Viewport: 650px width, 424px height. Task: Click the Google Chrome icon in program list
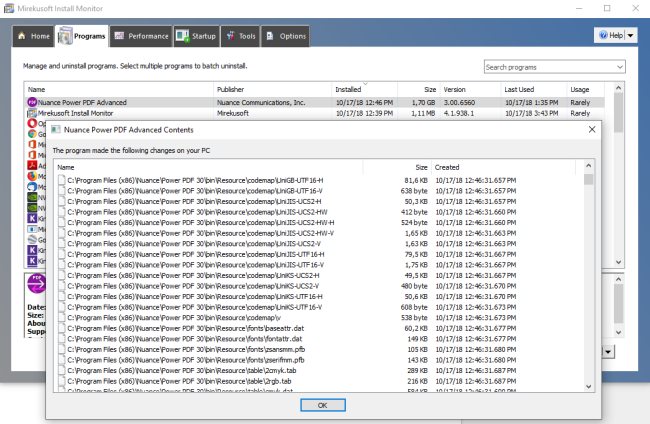click(32, 134)
